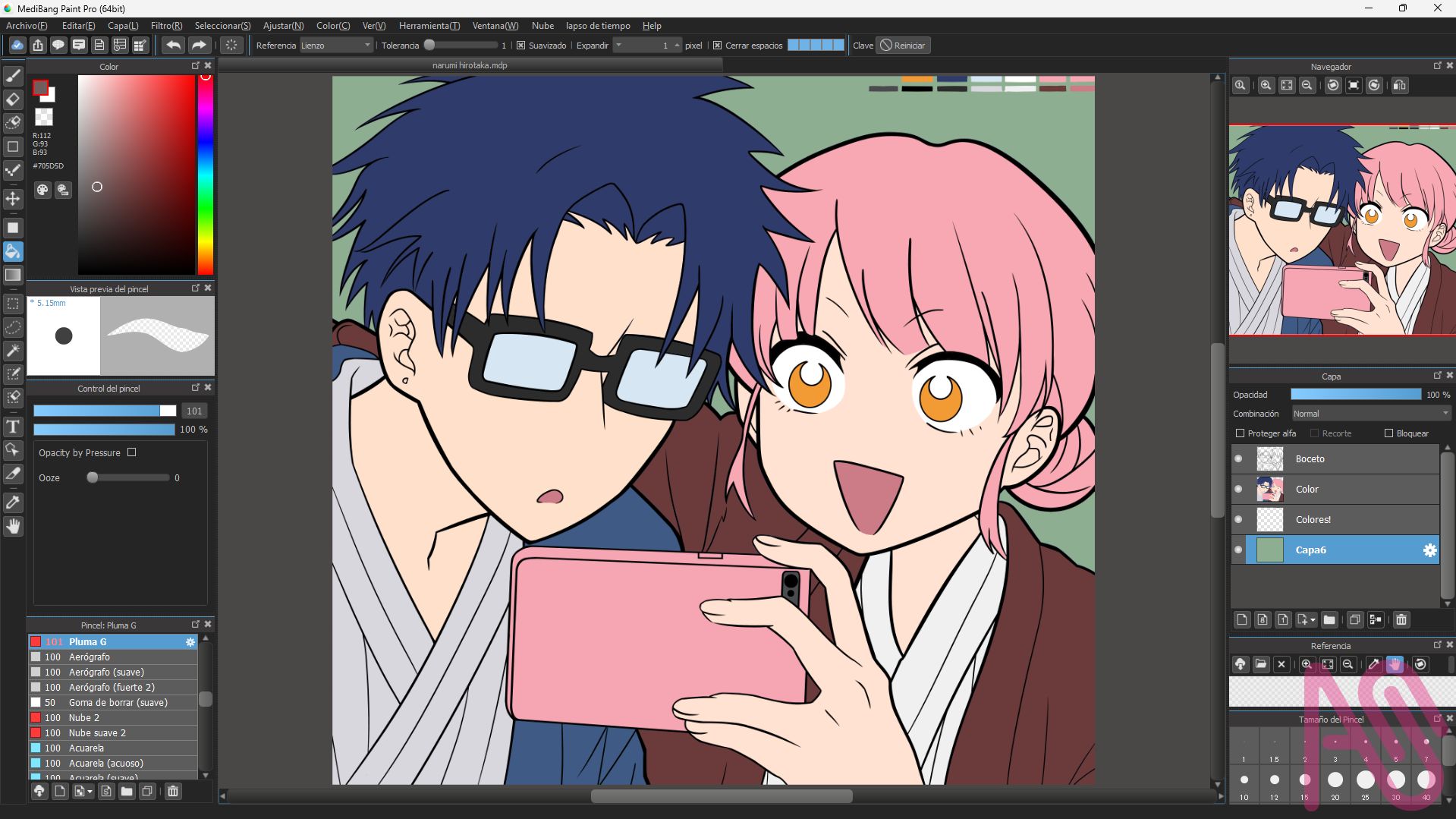This screenshot has height=819, width=1456.
Task: Toggle visibility of Capa6 layer
Action: click(1239, 550)
